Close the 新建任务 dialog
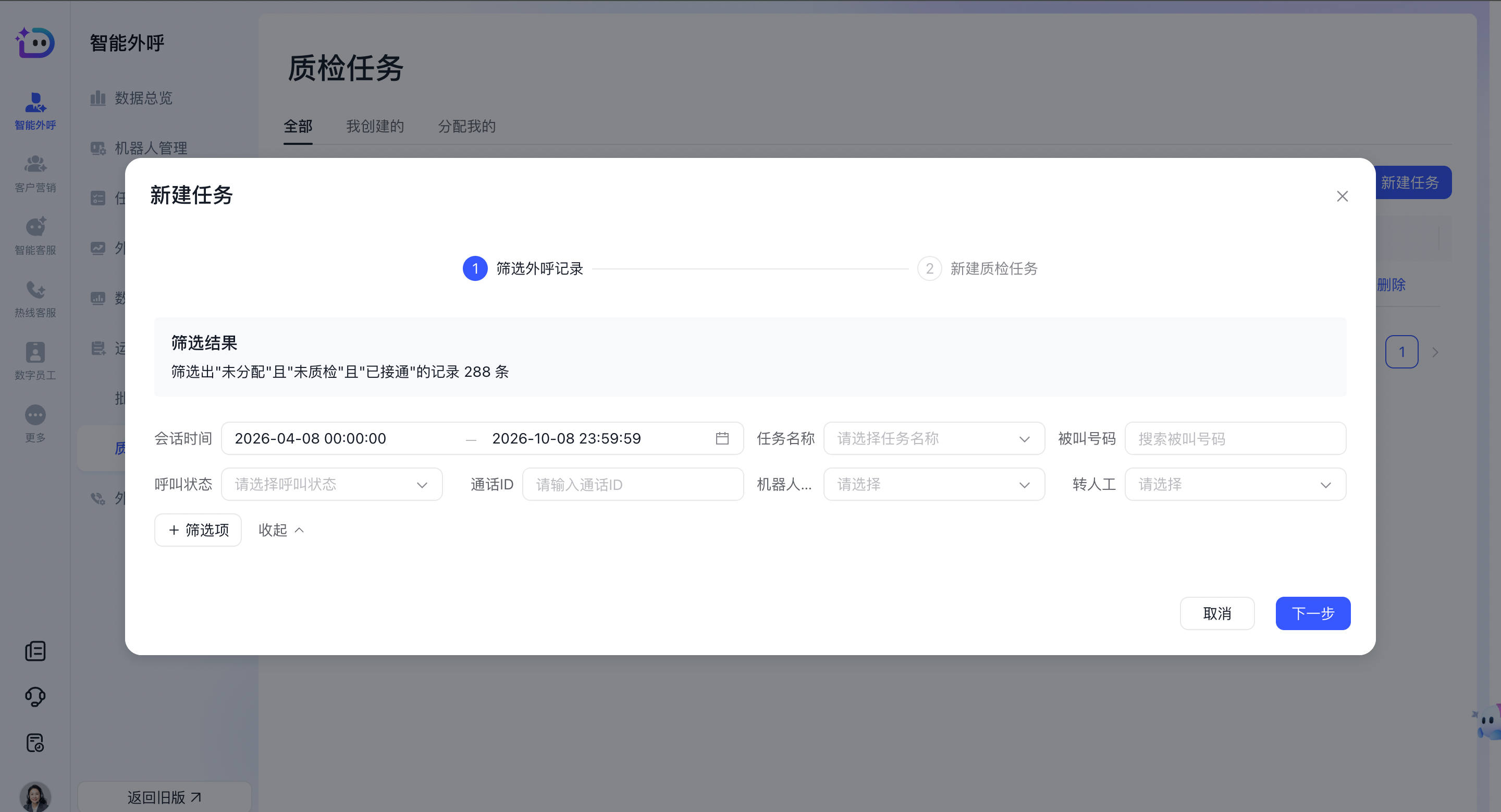 tap(1342, 196)
